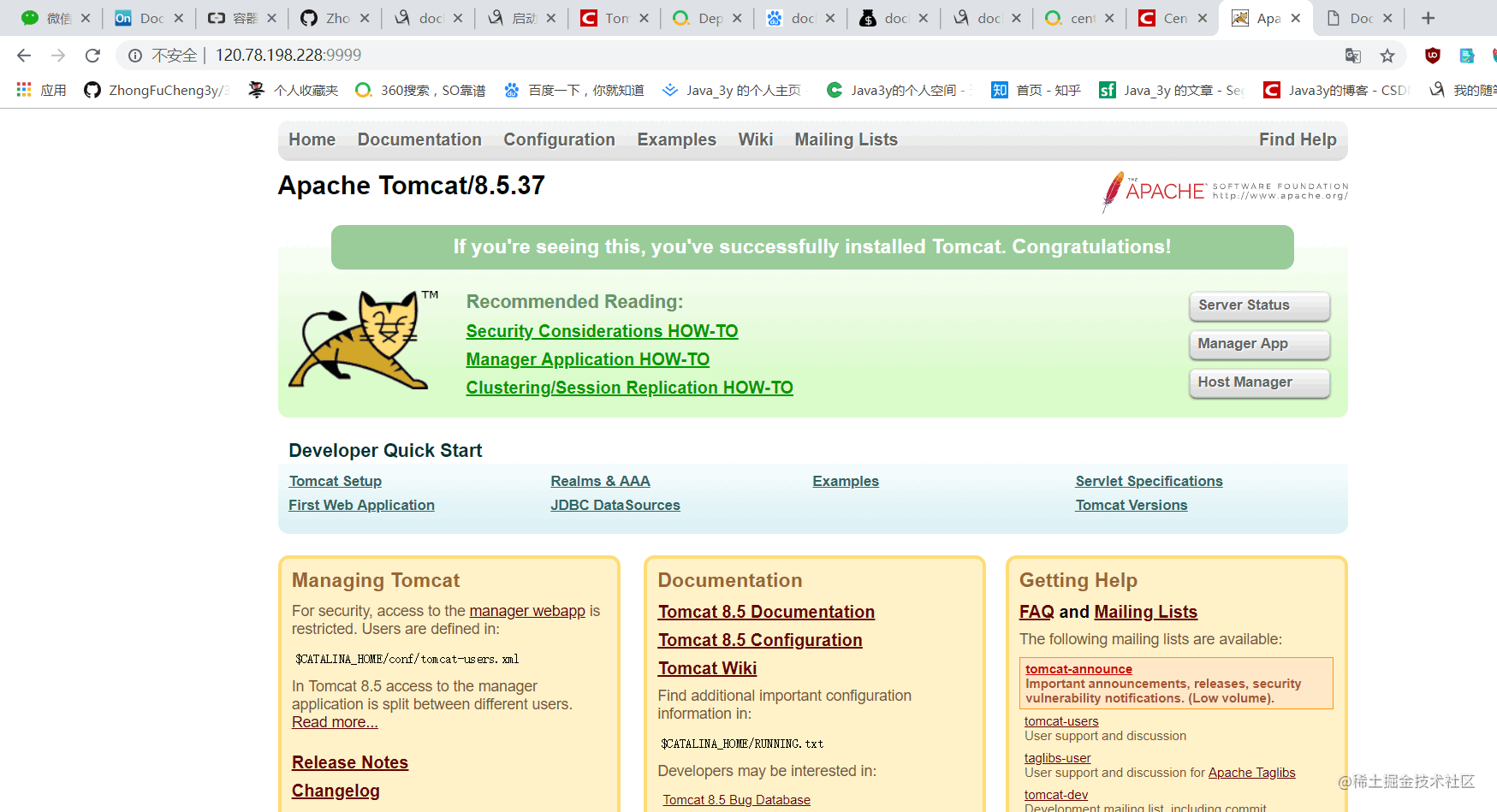Open the Wiki navigation item
1497x812 pixels.
point(756,139)
